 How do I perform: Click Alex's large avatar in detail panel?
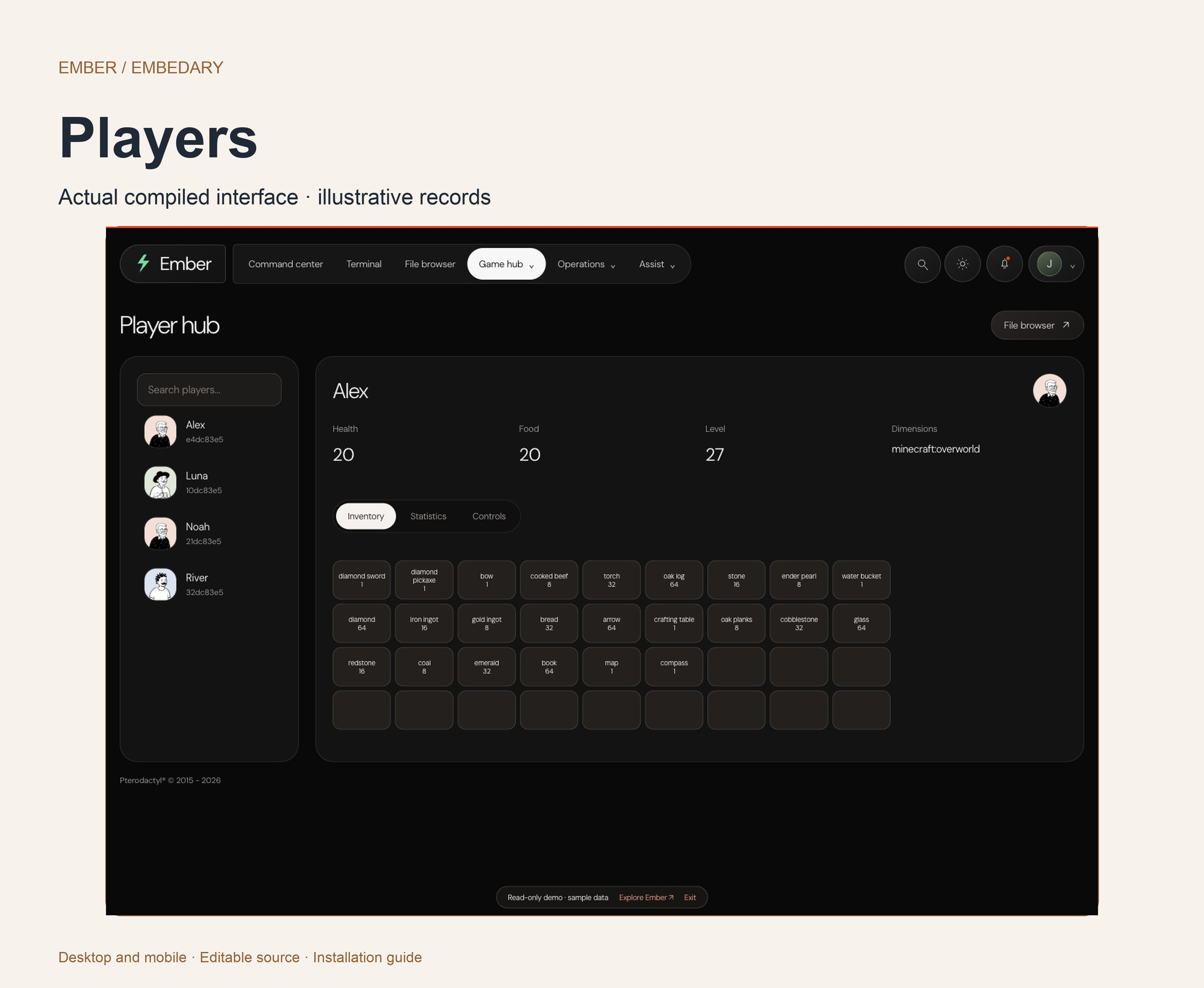pyautogui.click(x=1050, y=391)
